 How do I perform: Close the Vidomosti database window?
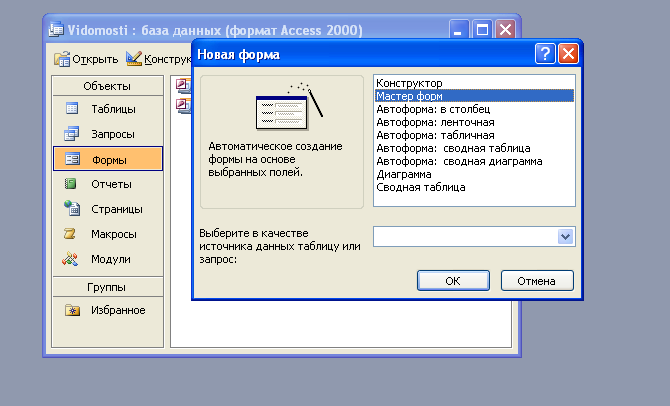505,30
